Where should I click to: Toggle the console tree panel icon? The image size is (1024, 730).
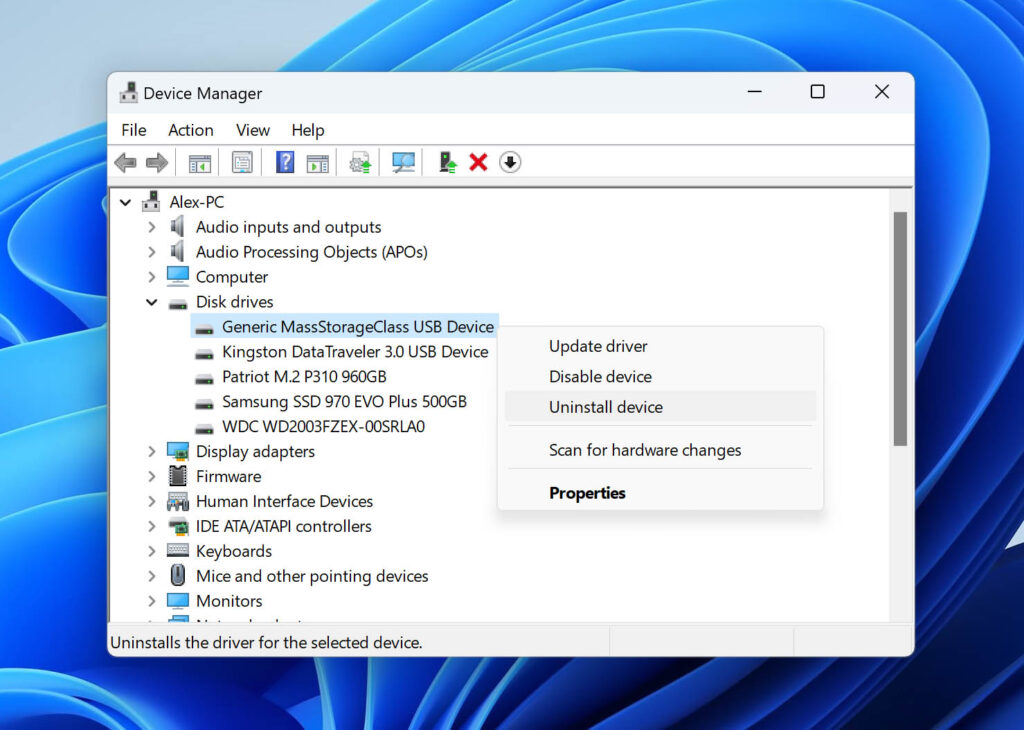tap(198, 162)
